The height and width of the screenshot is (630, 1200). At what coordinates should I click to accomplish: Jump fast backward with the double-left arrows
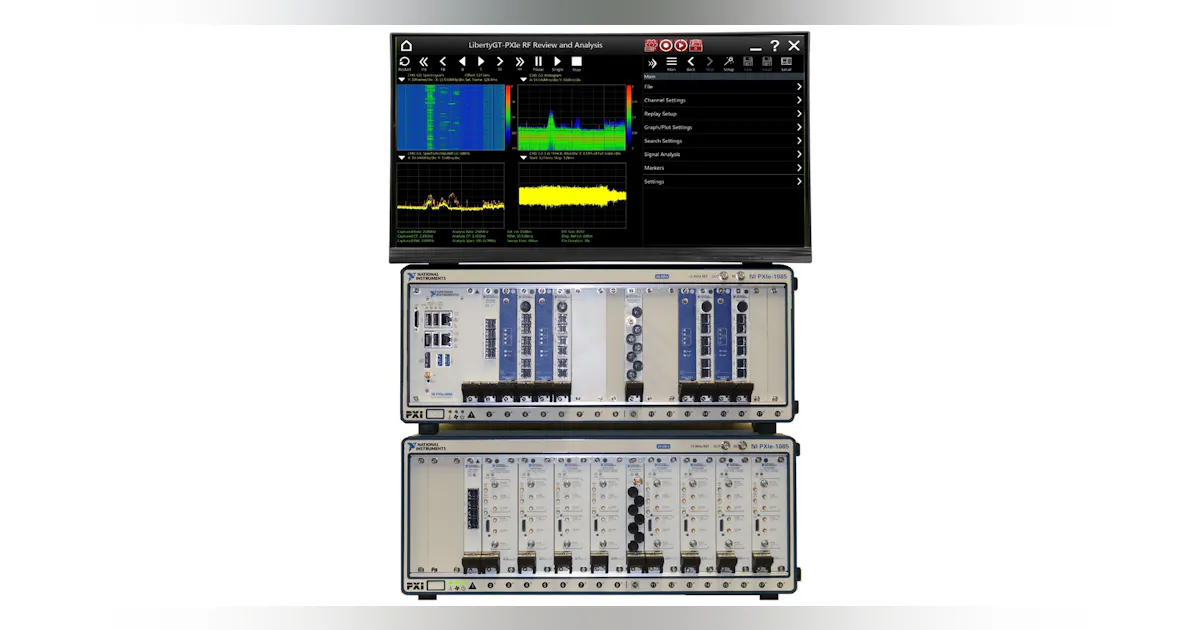(423, 62)
